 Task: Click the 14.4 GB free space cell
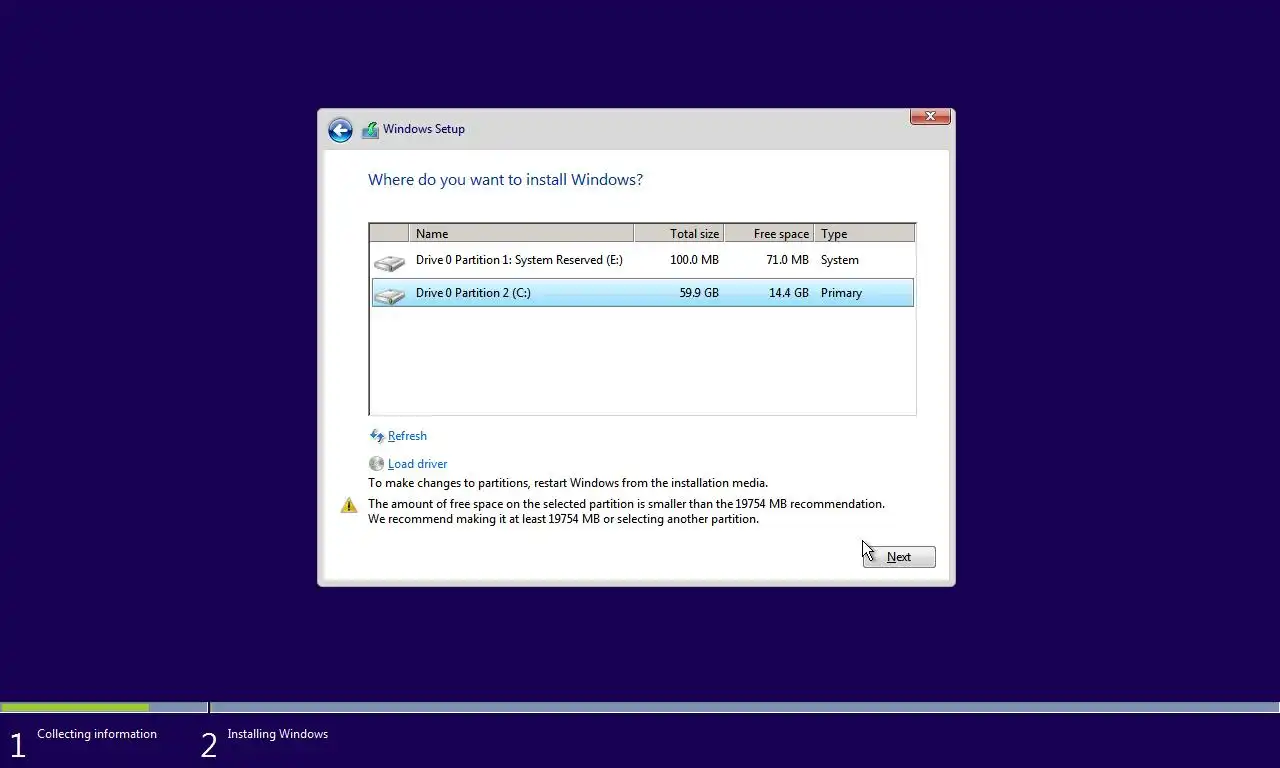tap(788, 293)
